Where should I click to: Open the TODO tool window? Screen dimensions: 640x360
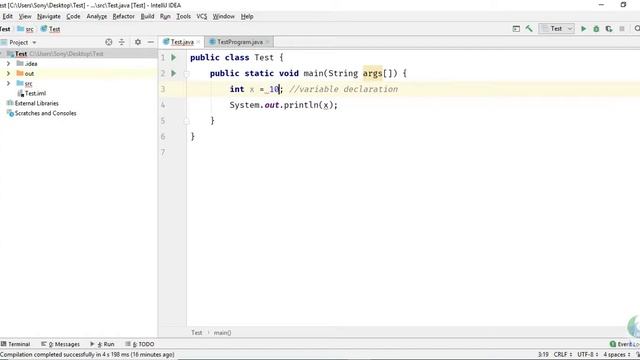point(140,344)
